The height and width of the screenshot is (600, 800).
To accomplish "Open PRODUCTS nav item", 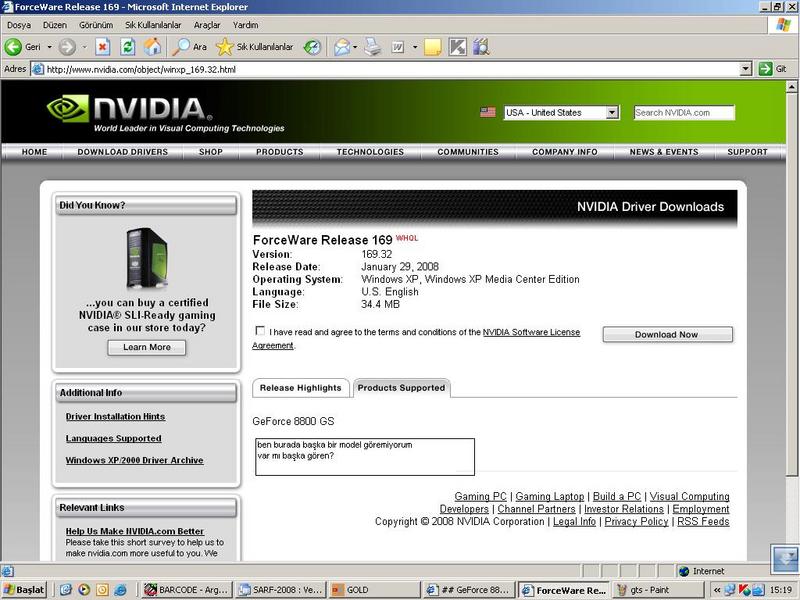I will click(280, 152).
